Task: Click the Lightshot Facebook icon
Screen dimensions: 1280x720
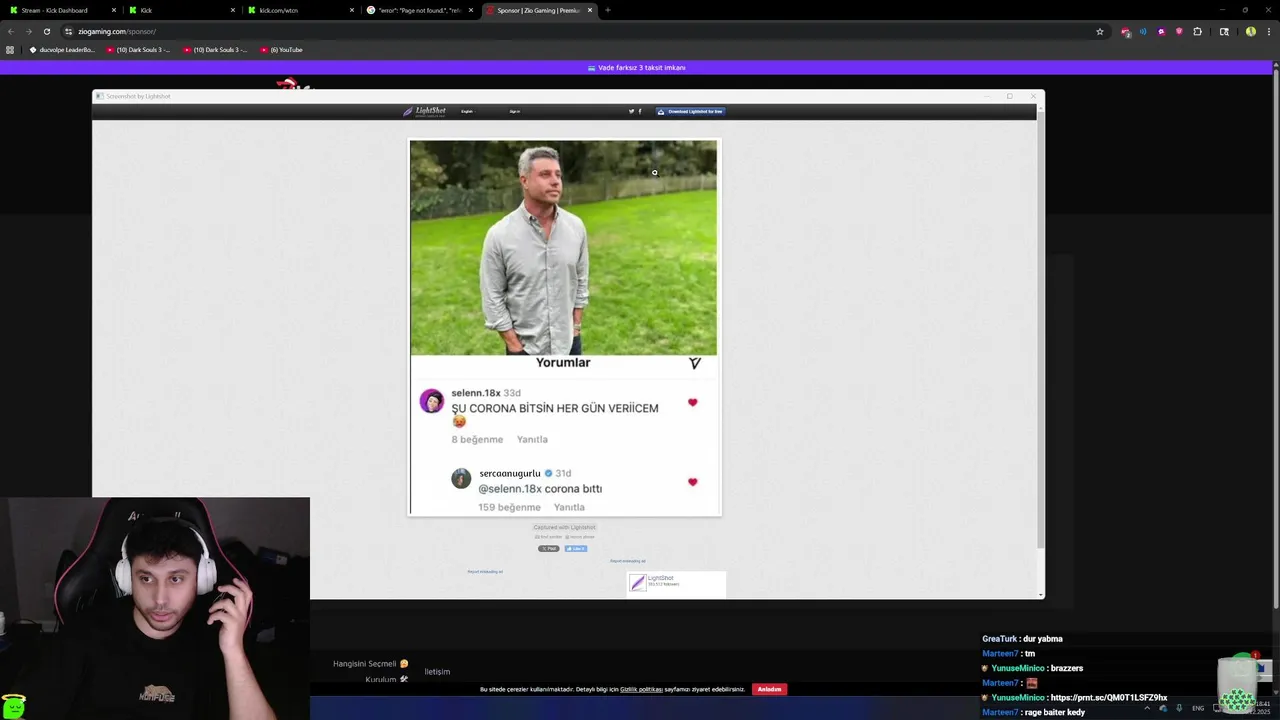Action: [640, 111]
